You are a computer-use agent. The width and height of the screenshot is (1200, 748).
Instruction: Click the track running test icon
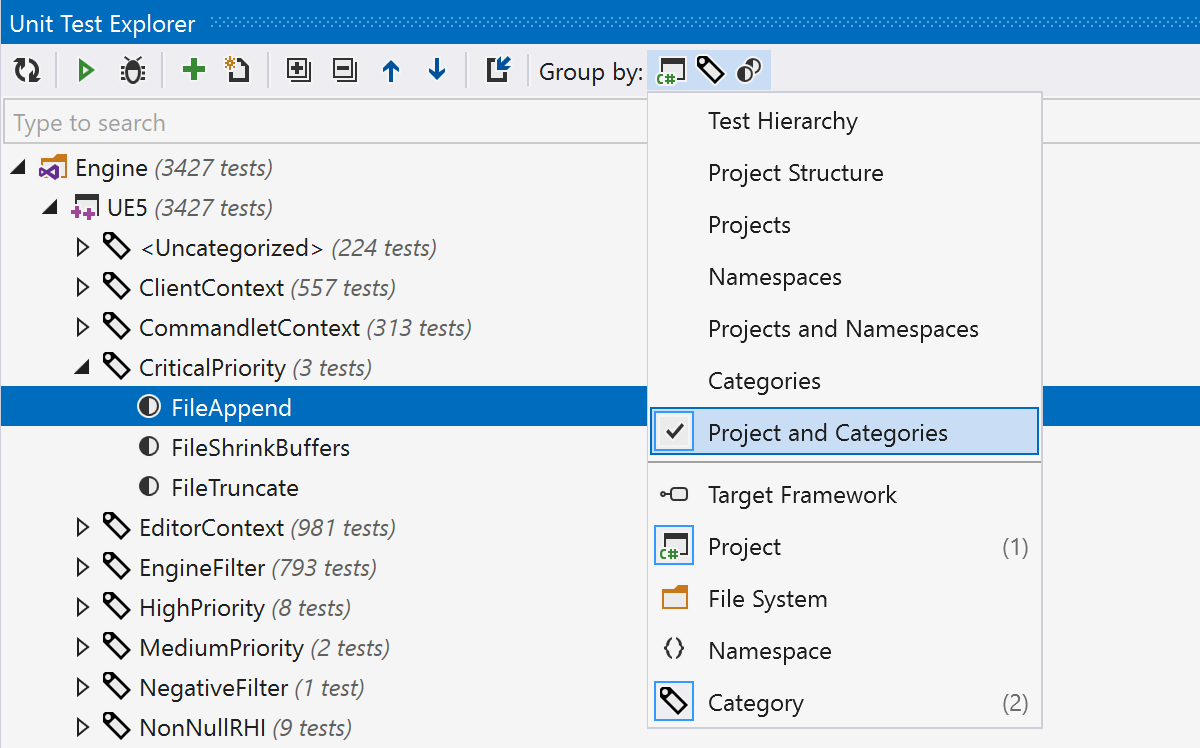pos(497,70)
